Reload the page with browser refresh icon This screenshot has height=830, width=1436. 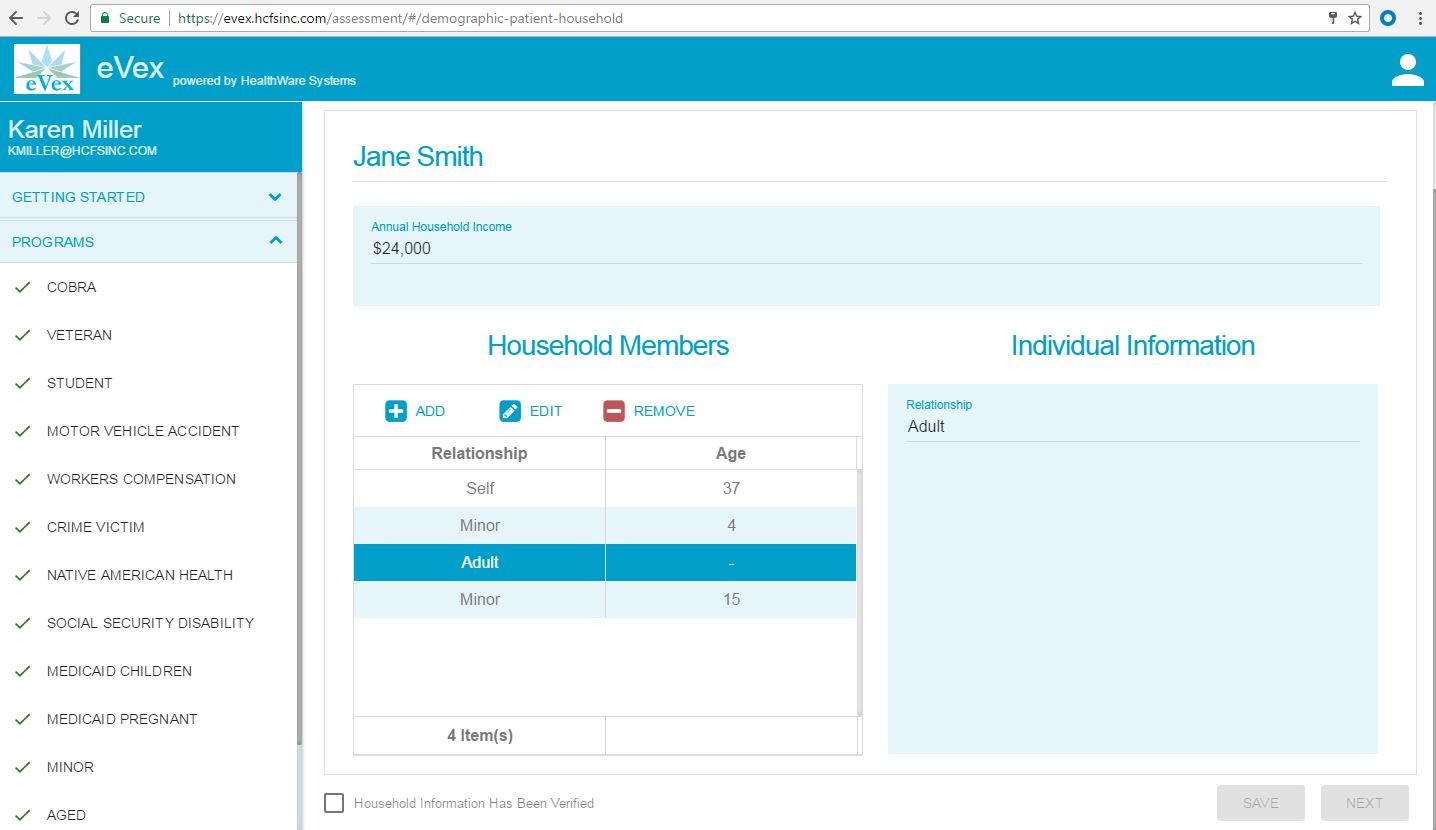point(72,18)
